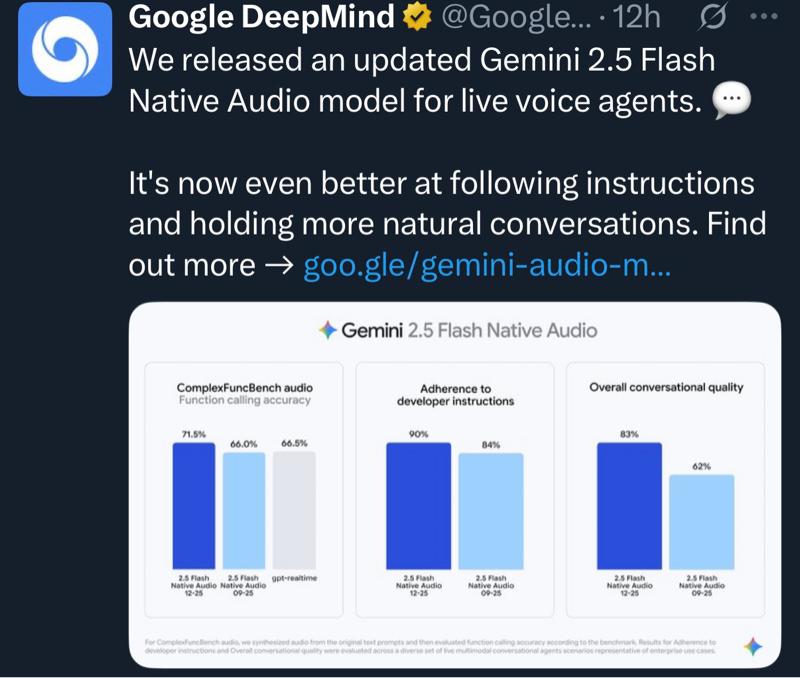The image size is (800, 678).
Task: Click the Gemini sparkle in image's bottom-right corner
Action: coord(753,646)
